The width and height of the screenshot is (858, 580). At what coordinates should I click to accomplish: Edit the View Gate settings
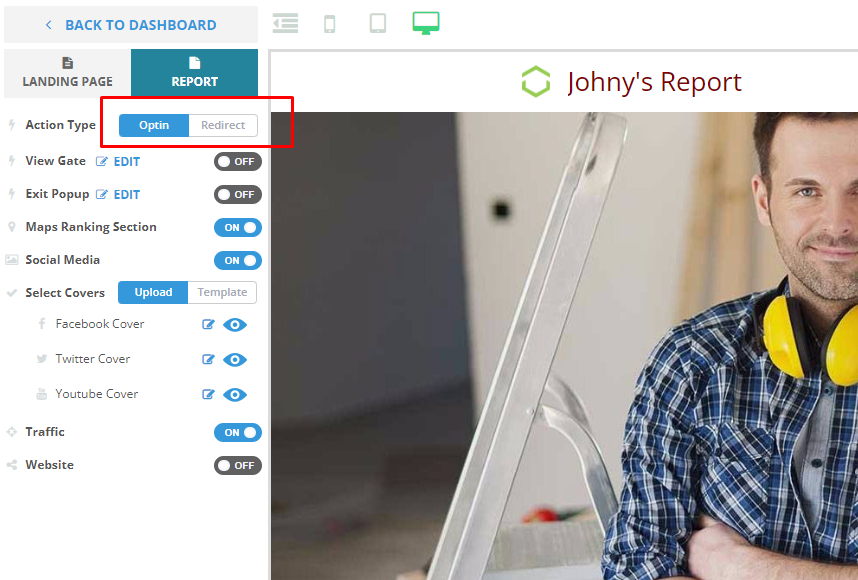point(118,161)
